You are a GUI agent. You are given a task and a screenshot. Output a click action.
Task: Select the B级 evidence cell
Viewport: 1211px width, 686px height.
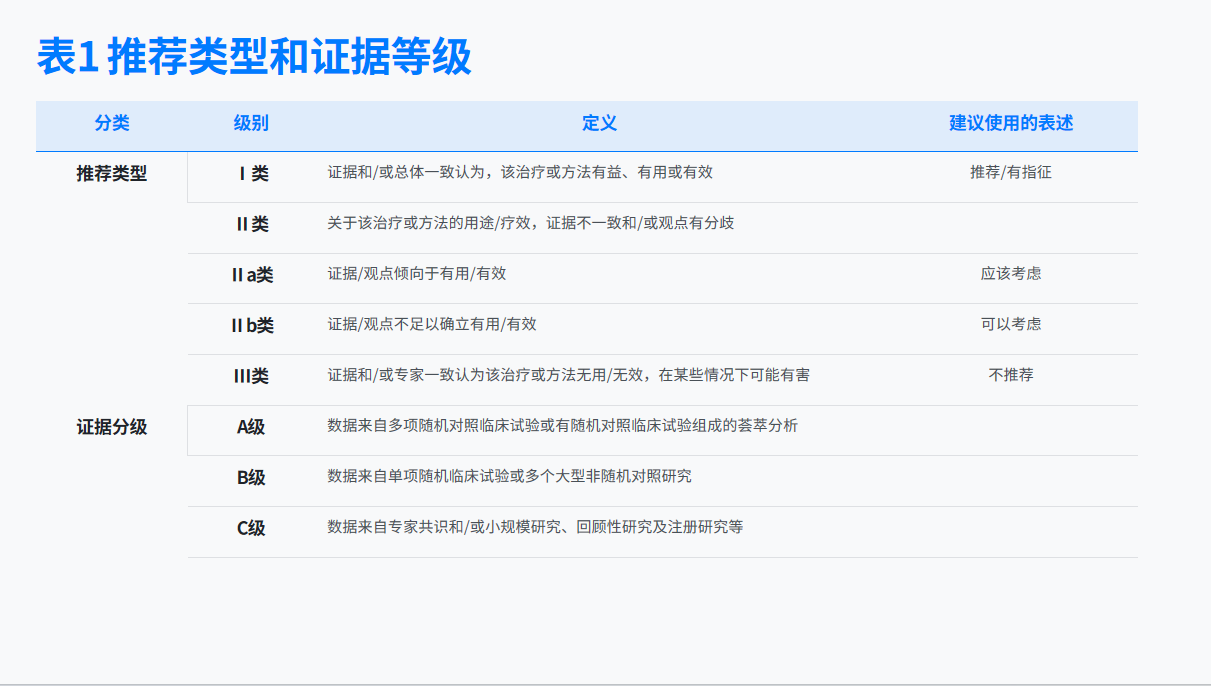251,478
